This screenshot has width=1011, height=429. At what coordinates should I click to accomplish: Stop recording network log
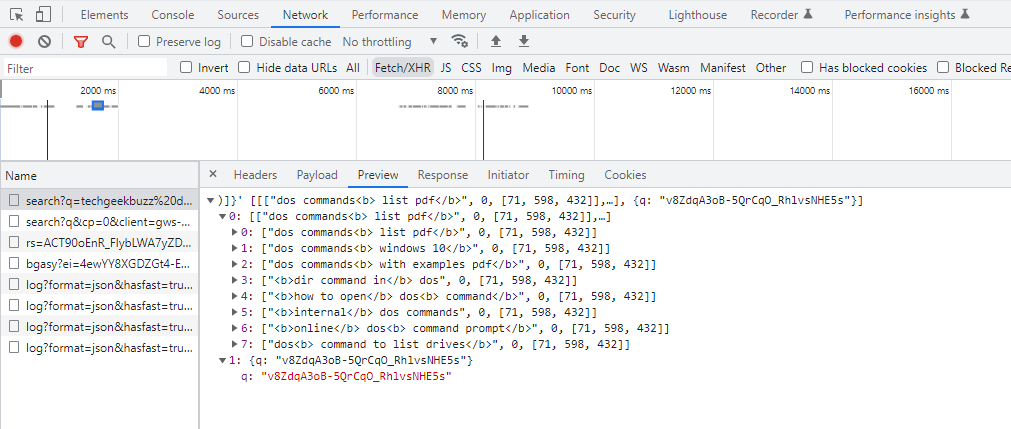[x=16, y=41]
